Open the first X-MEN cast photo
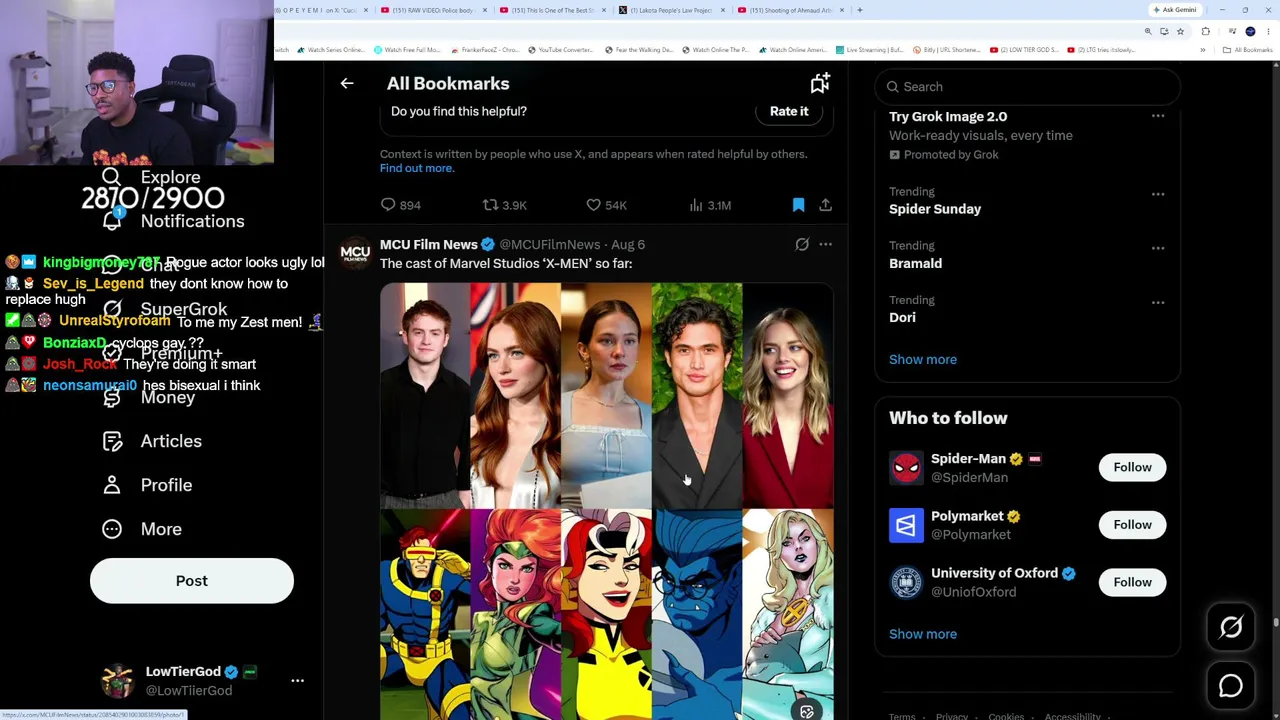The width and height of the screenshot is (1280, 720). pos(424,396)
